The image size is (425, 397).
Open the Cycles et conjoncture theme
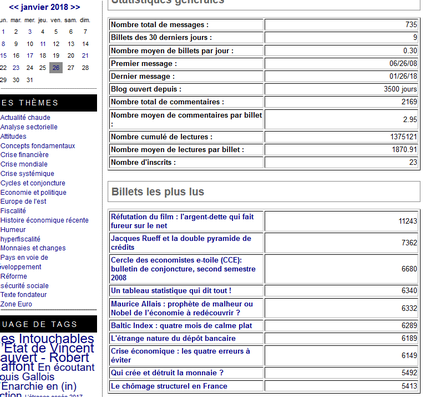coord(33,183)
